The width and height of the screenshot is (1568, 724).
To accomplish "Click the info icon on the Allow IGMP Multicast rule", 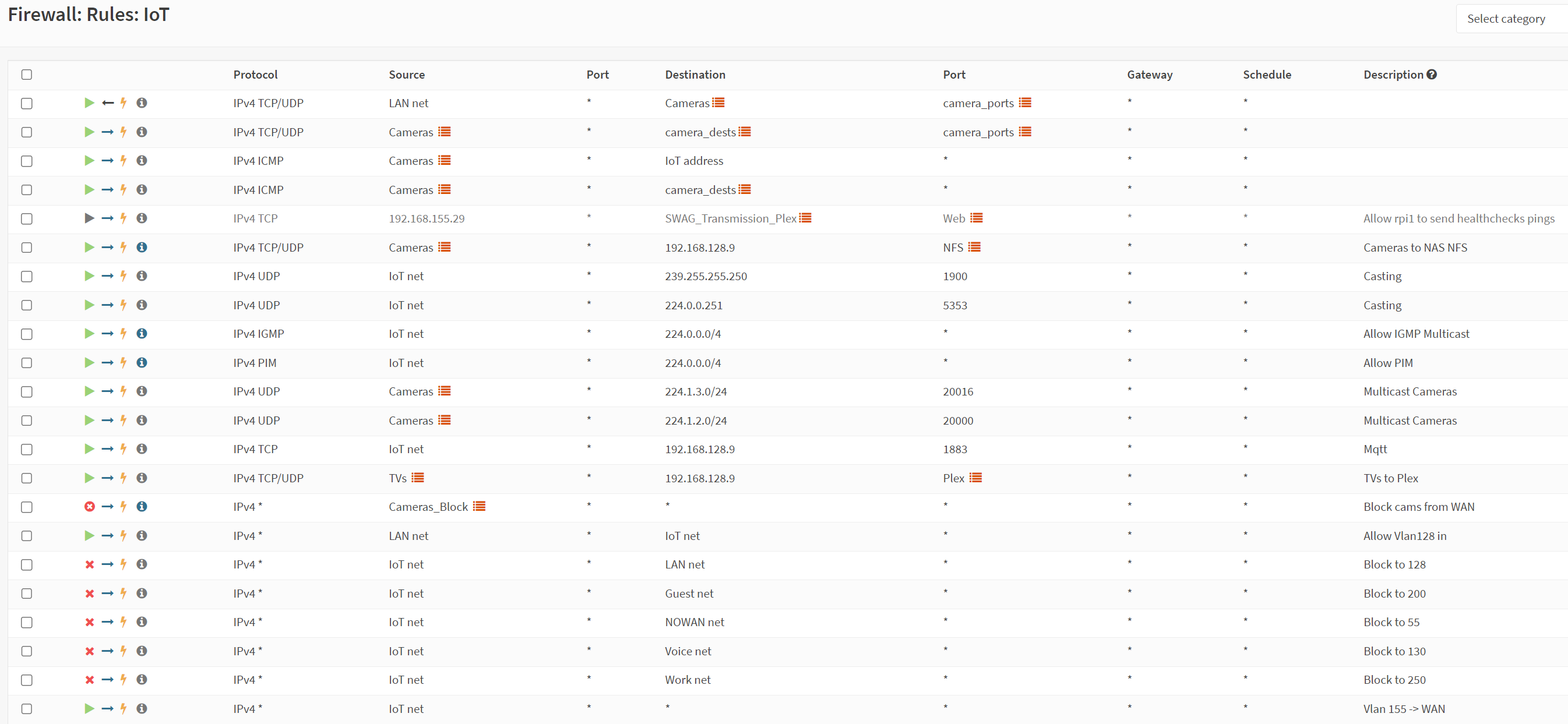I will point(142,333).
